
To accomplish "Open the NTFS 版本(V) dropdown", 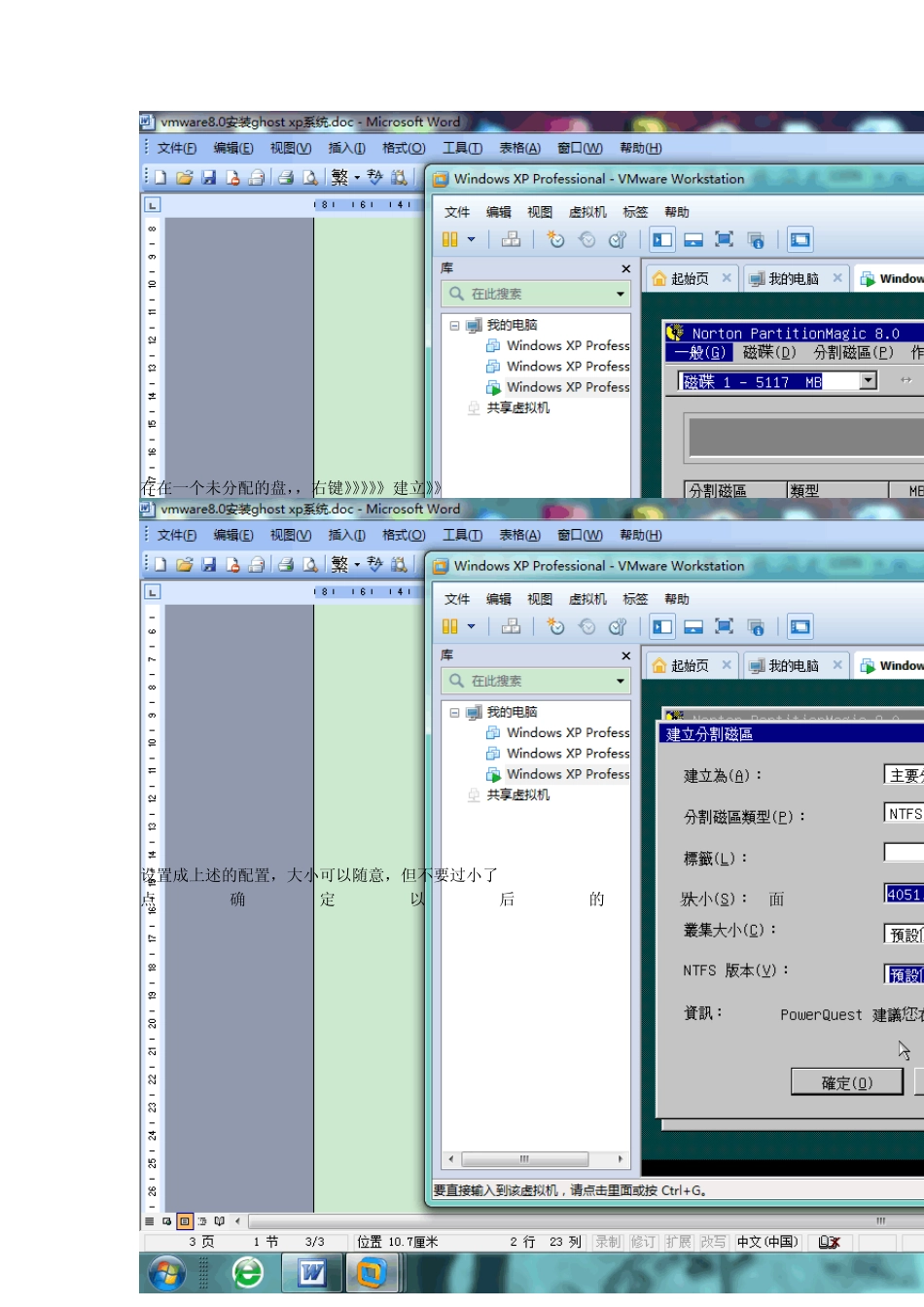I will coord(904,973).
